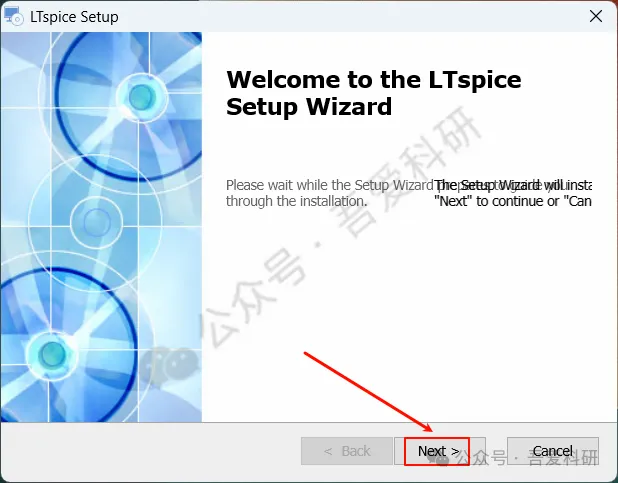Click the red arrow annotation pointing to Next
The image size is (618, 483).
368,392
